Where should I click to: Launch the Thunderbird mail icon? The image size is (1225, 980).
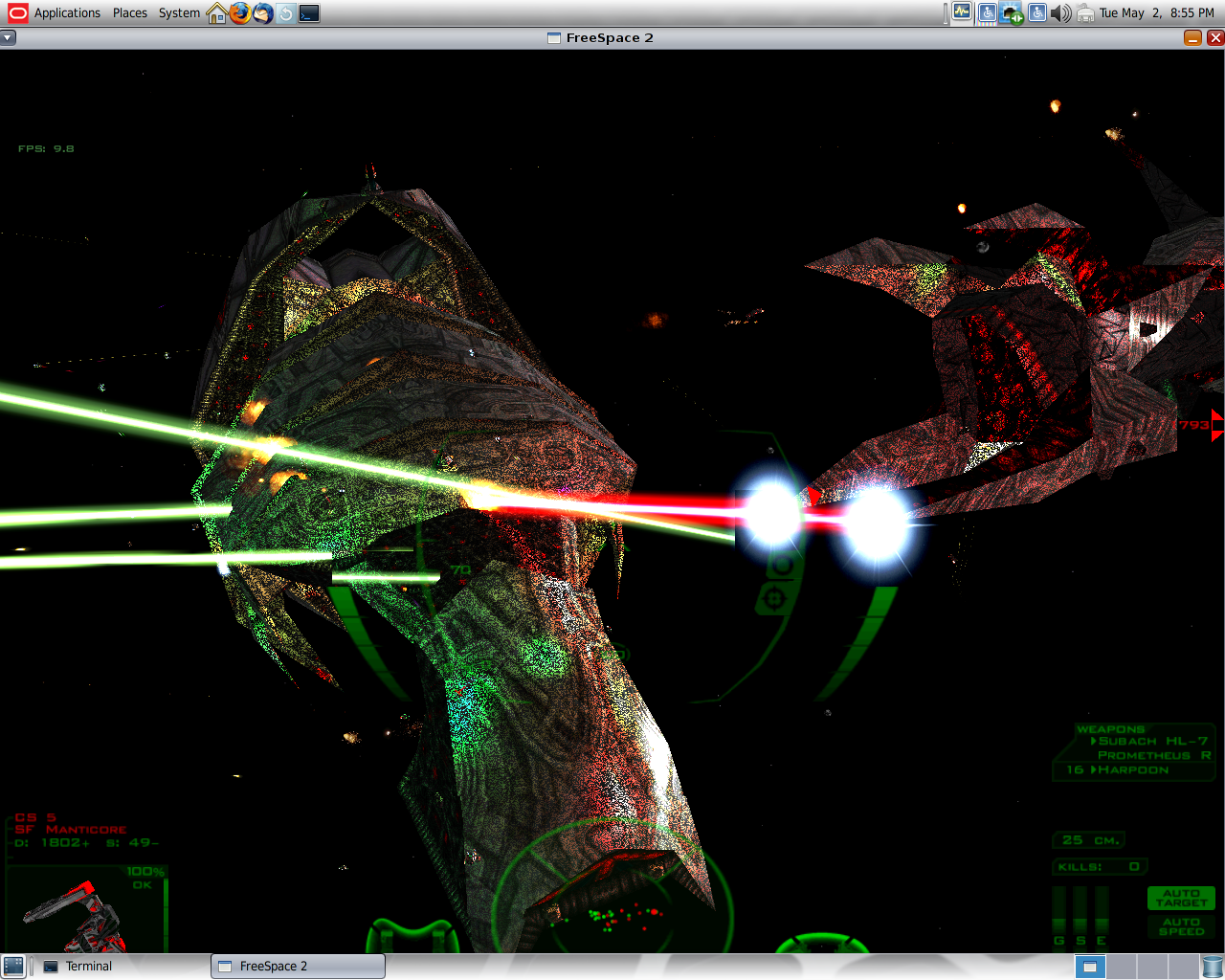pyautogui.click(x=262, y=12)
